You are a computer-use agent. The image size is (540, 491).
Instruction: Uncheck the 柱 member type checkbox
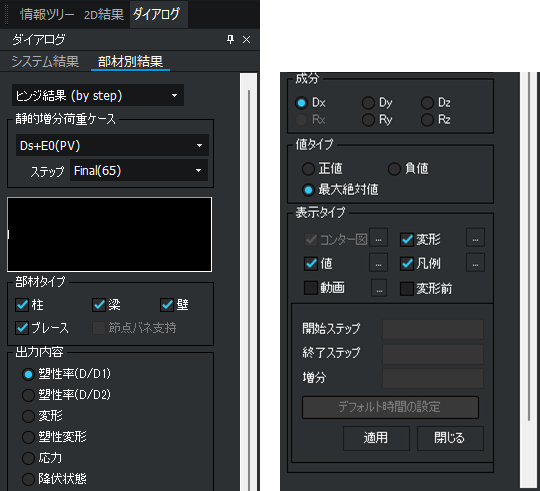click(x=22, y=305)
